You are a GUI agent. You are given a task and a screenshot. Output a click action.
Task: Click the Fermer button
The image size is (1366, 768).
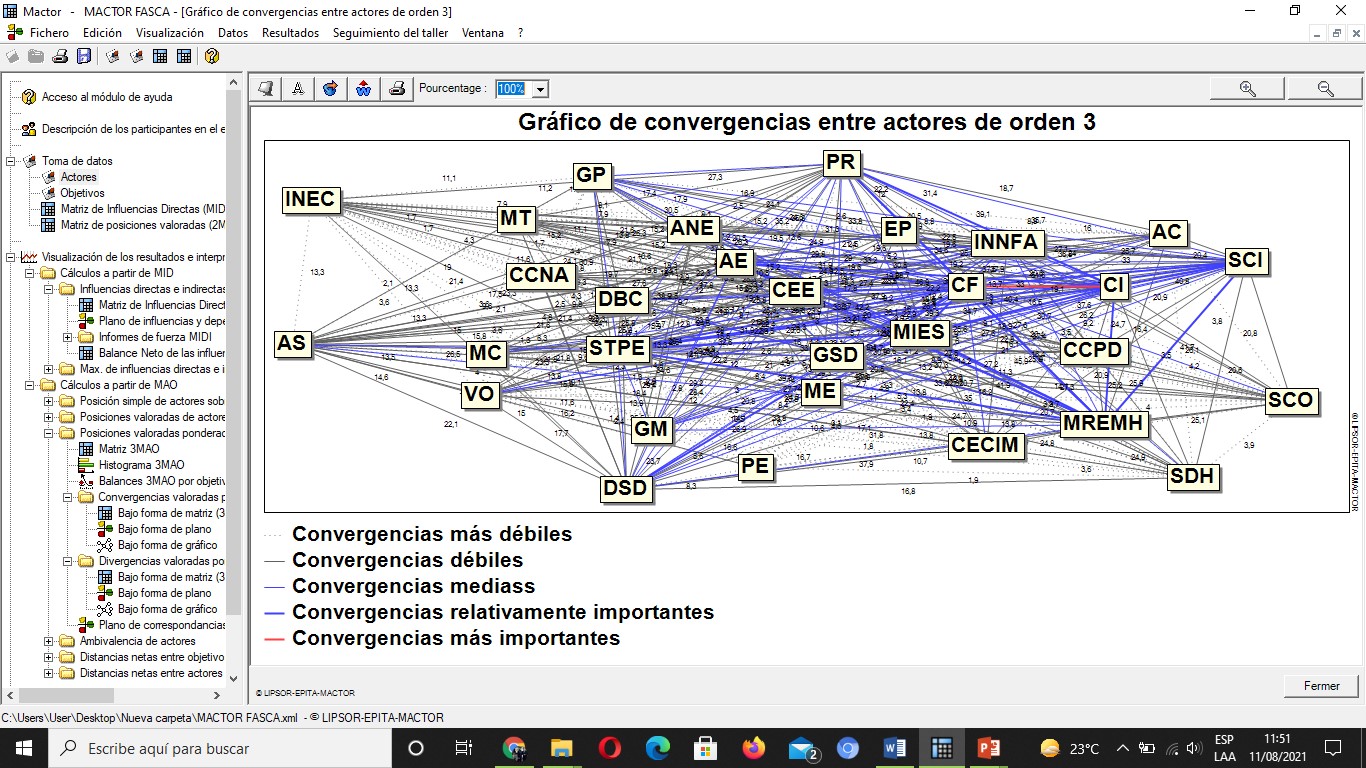1321,686
